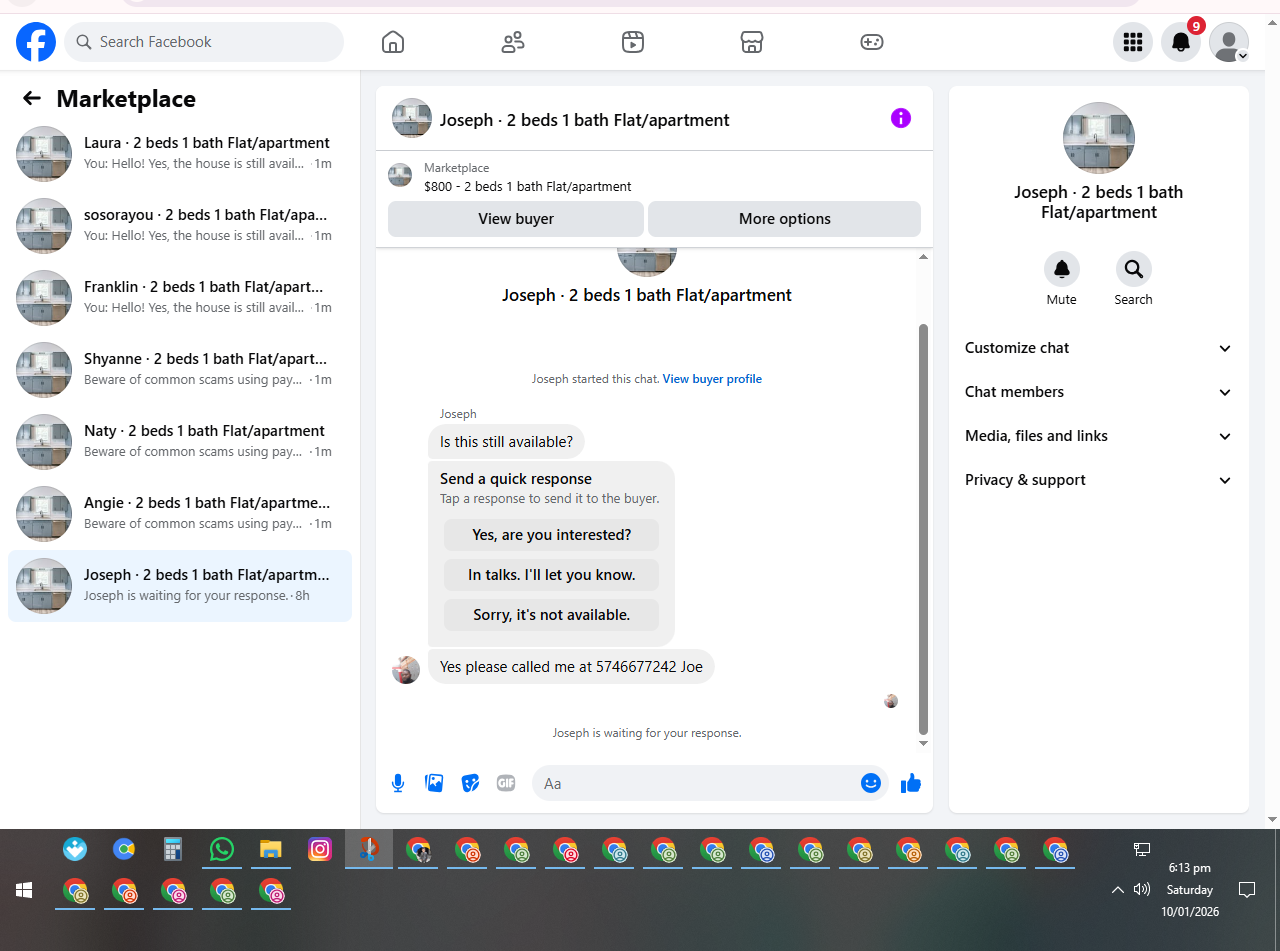Click the chat scroll down arrow

click(x=923, y=743)
